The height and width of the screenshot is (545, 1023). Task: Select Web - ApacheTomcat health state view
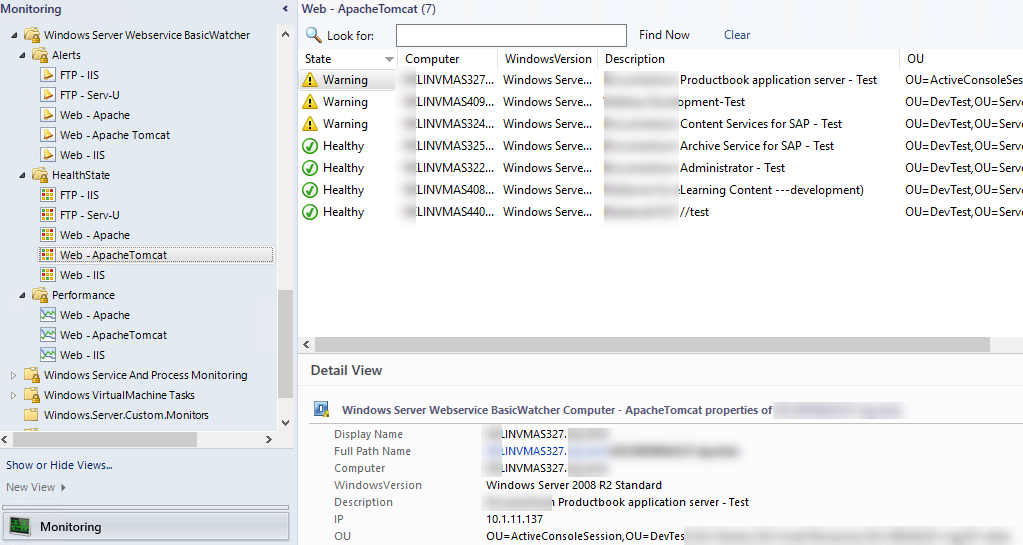pyautogui.click(x=156, y=255)
